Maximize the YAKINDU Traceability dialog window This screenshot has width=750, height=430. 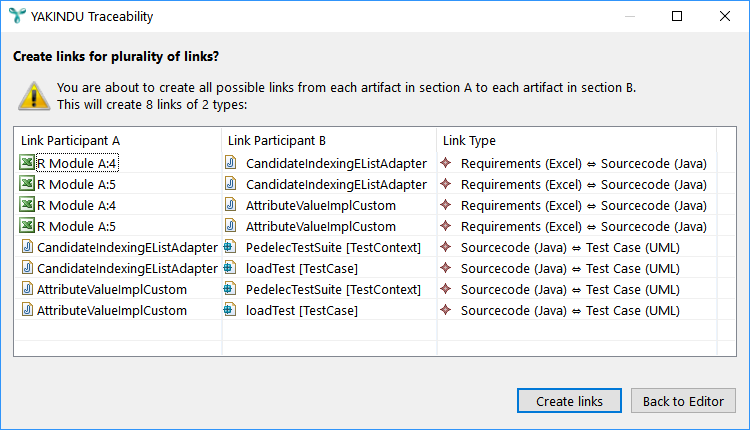click(677, 16)
